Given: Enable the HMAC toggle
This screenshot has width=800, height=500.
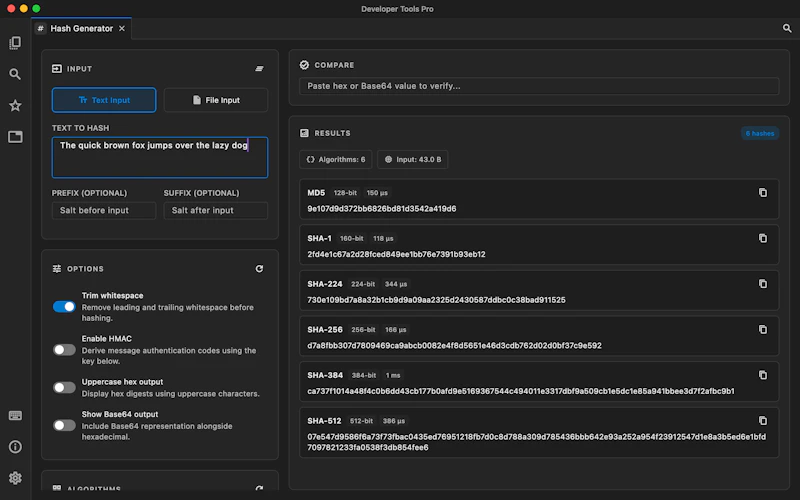Looking at the screenshot, I should [x=64, y=349].
